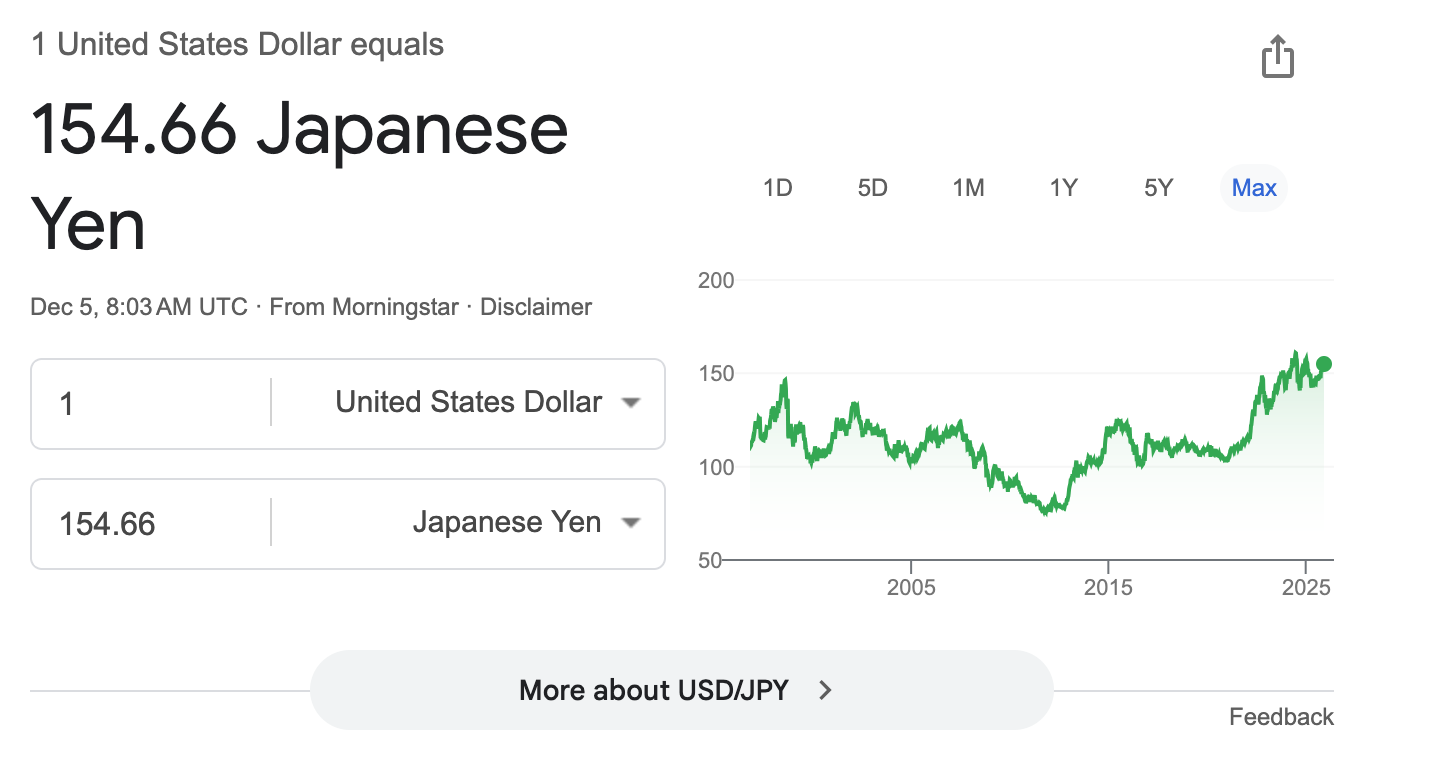Image resolution: width=1442 pixels, height=780 pixels.
Task: Select the 1M chart range
Action: tap(968, 188)
